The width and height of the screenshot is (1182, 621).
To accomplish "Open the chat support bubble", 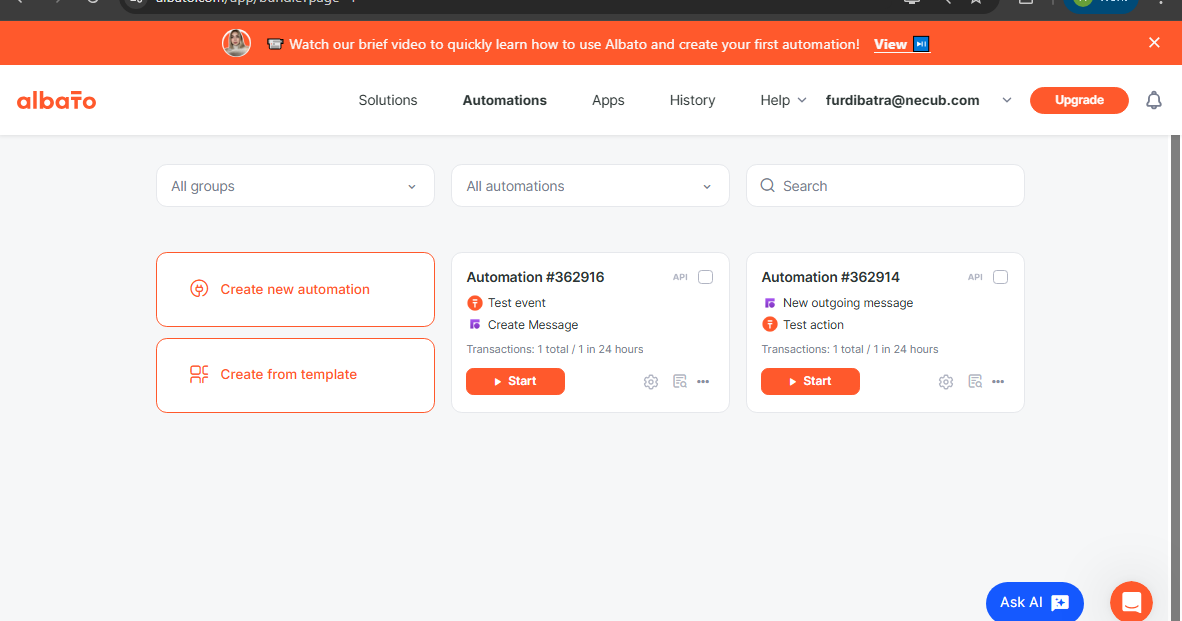I will [x=1131, y=601].
